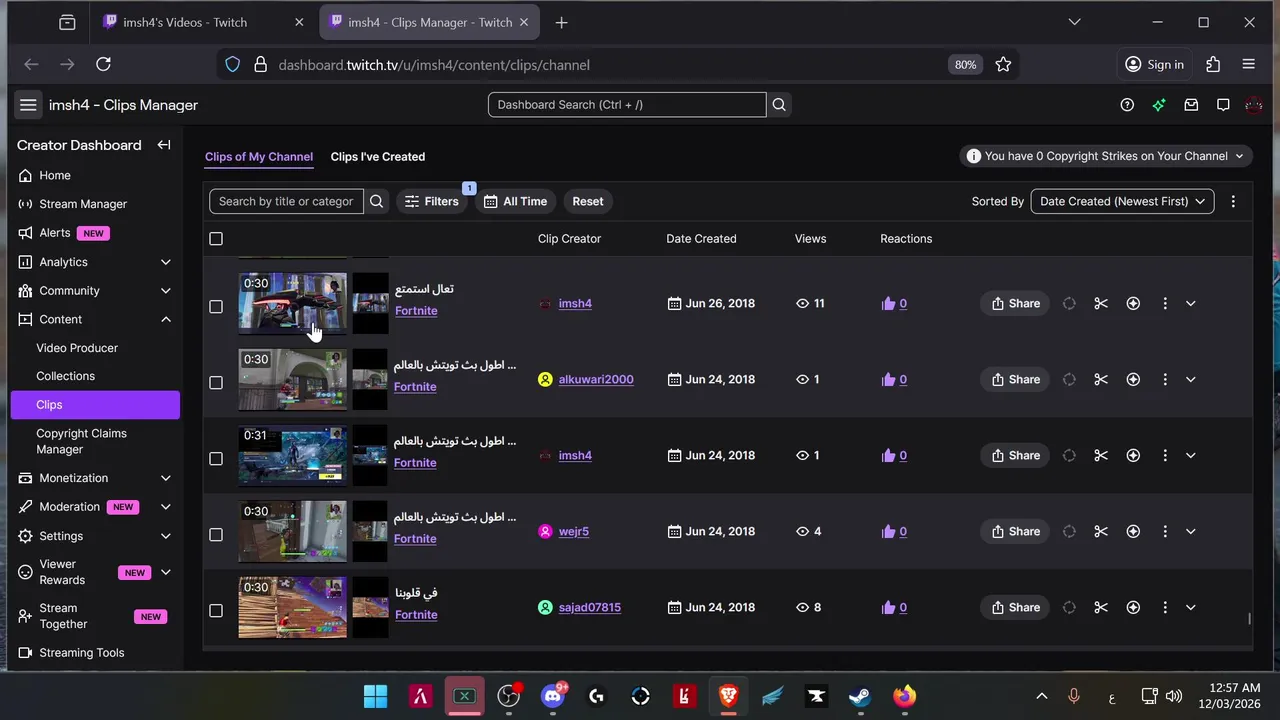The height and width of the screenshot is (720, 1280).
Task: Open the sajad07815 clip creator link
Action: click(x=589, y=607)
